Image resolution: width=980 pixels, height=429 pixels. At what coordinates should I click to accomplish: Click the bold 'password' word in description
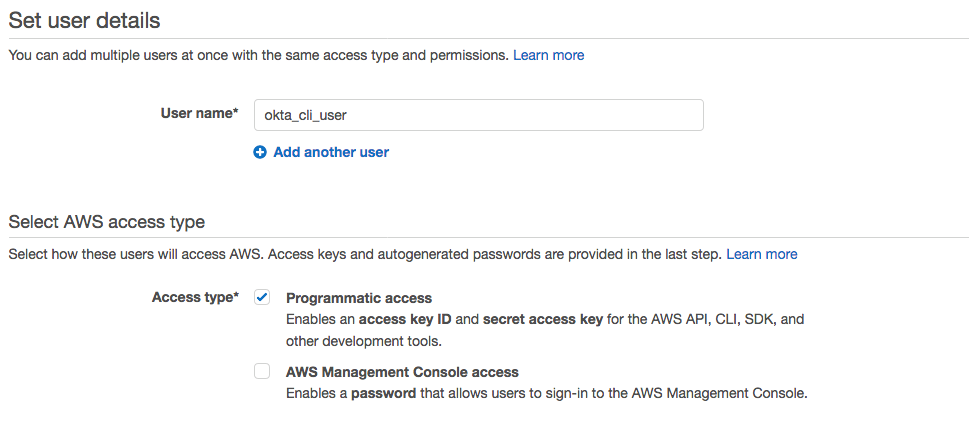click(384, 393)
